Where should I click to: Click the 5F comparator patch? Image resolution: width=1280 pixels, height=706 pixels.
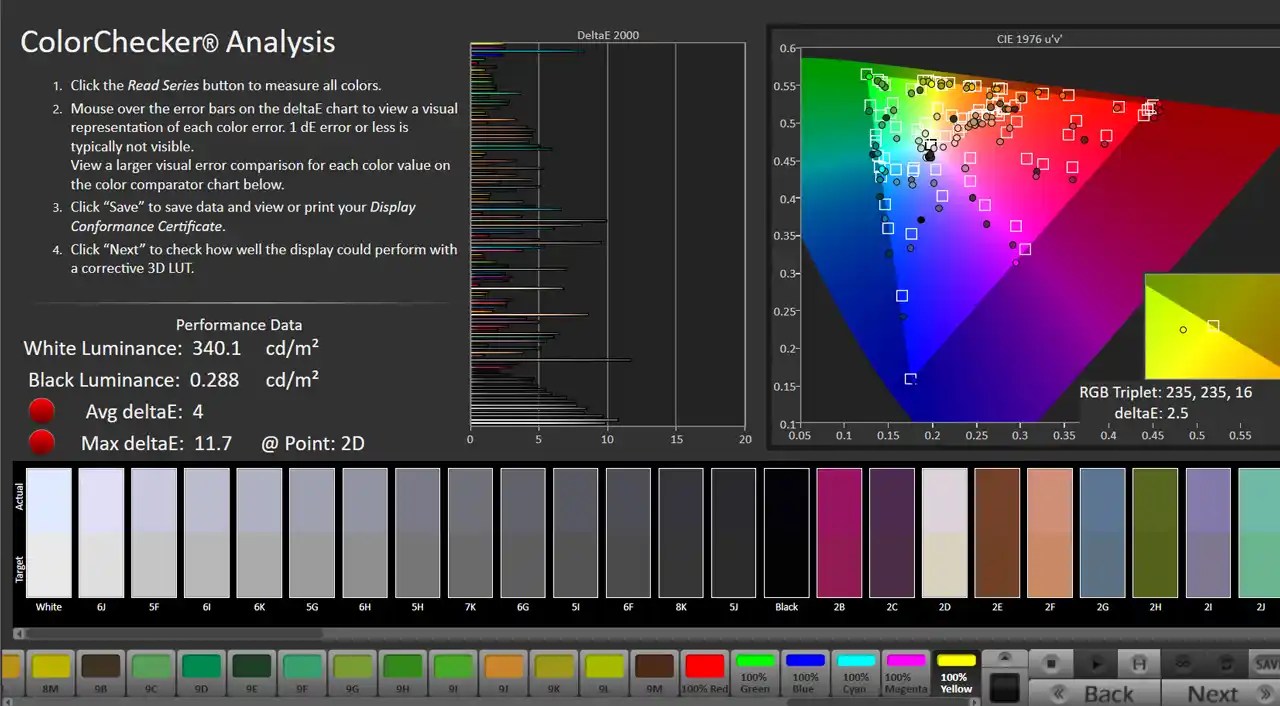coord(154,533)
